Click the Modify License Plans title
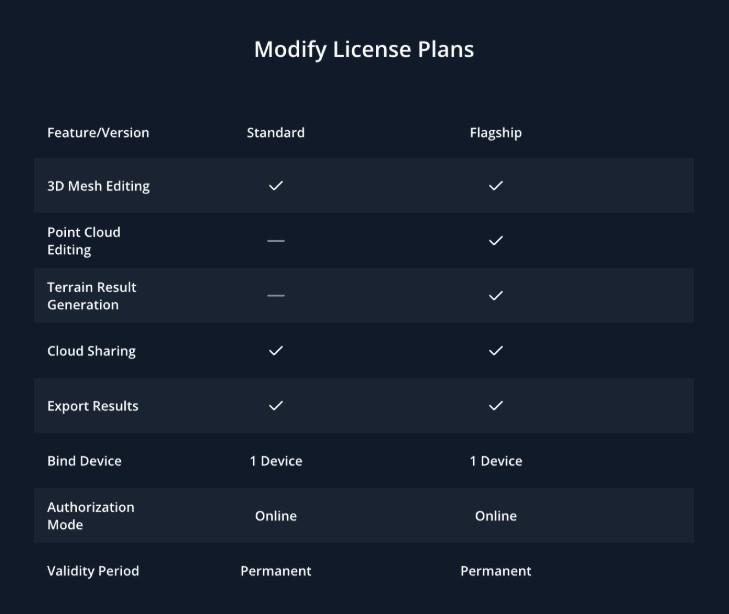 tap(364, 49)
